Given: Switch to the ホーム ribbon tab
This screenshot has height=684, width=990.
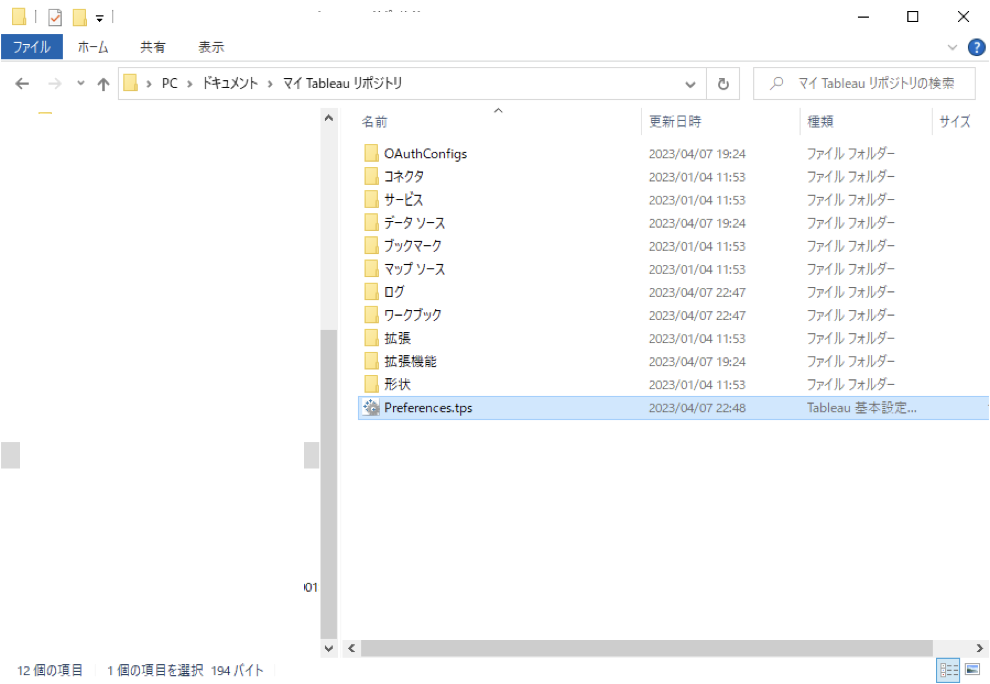Looking at the screenshot, I should click(x=93, y=46).
